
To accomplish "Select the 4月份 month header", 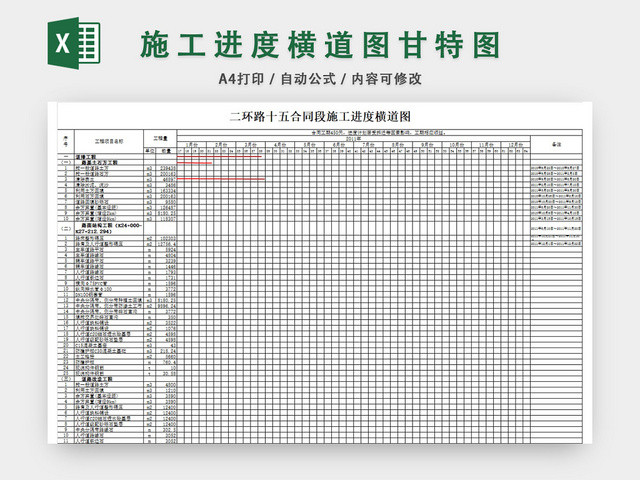I will click(280, 145).
